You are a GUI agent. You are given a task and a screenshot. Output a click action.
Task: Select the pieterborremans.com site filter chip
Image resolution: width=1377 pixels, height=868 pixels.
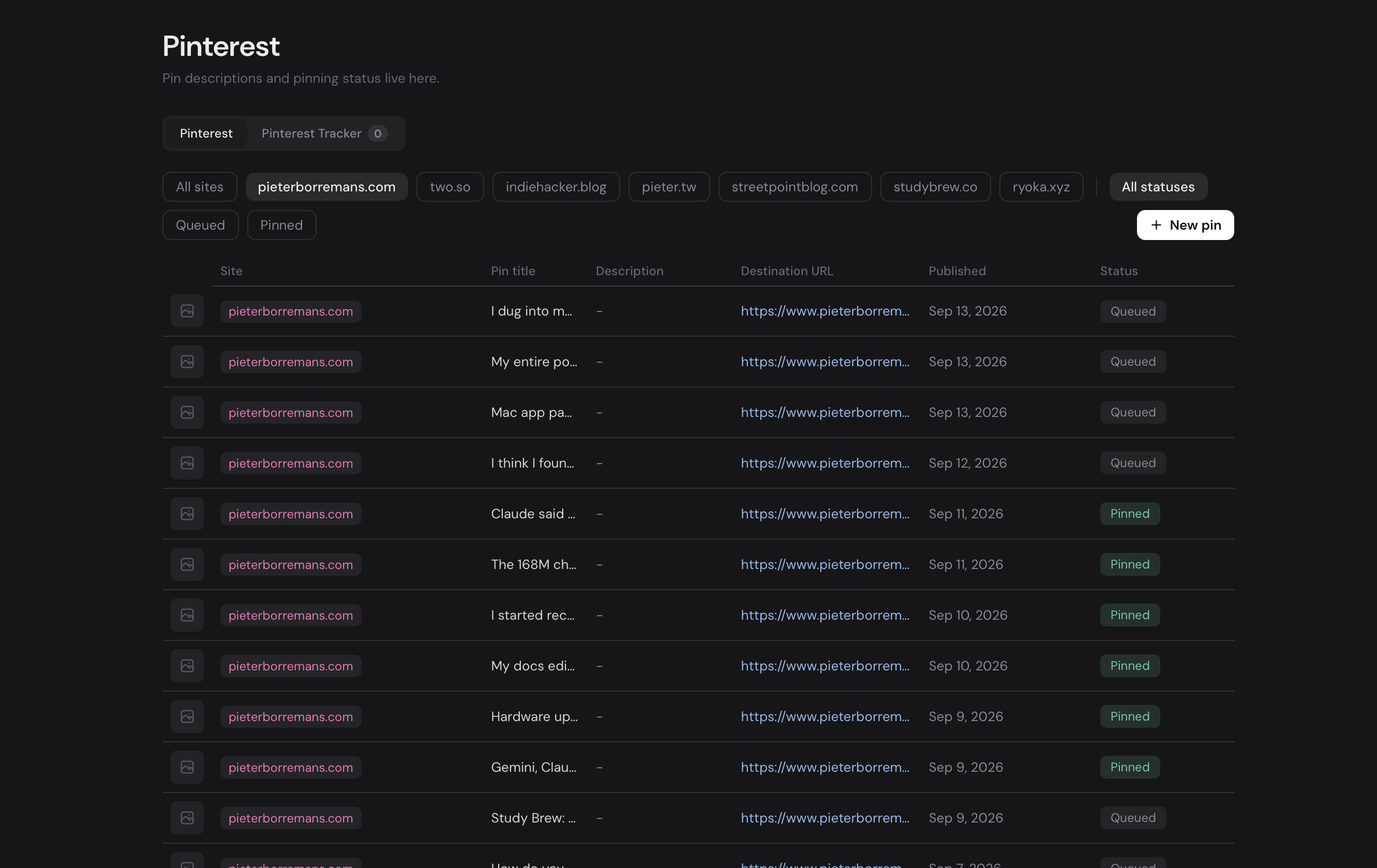326,187
